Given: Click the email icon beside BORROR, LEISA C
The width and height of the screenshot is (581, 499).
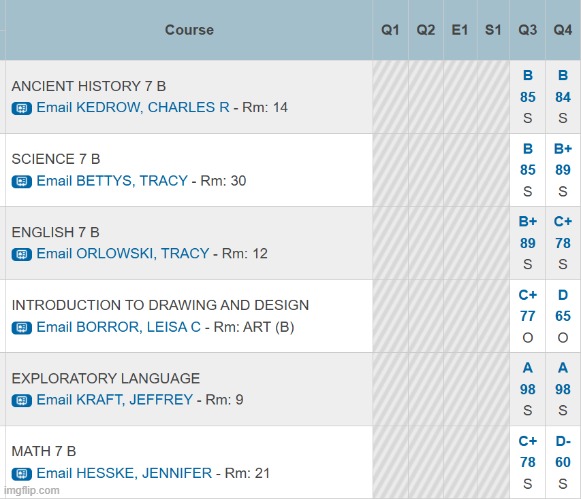Looking at the screenshot, I should [x=21, y=328].
